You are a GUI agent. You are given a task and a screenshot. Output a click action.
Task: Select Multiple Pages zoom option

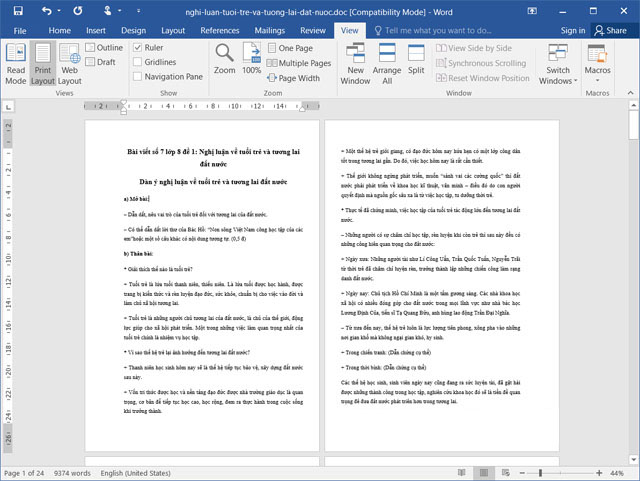[299, 63]
